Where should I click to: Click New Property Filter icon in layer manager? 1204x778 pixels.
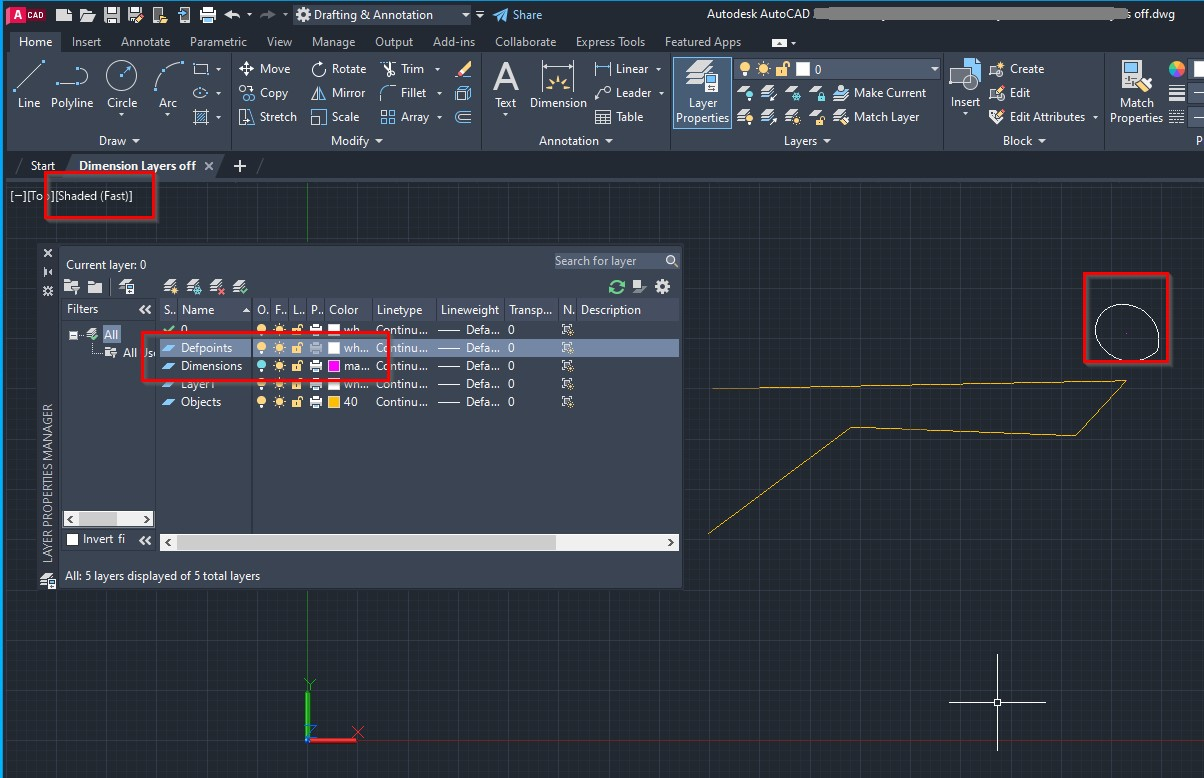pos(72,287)
